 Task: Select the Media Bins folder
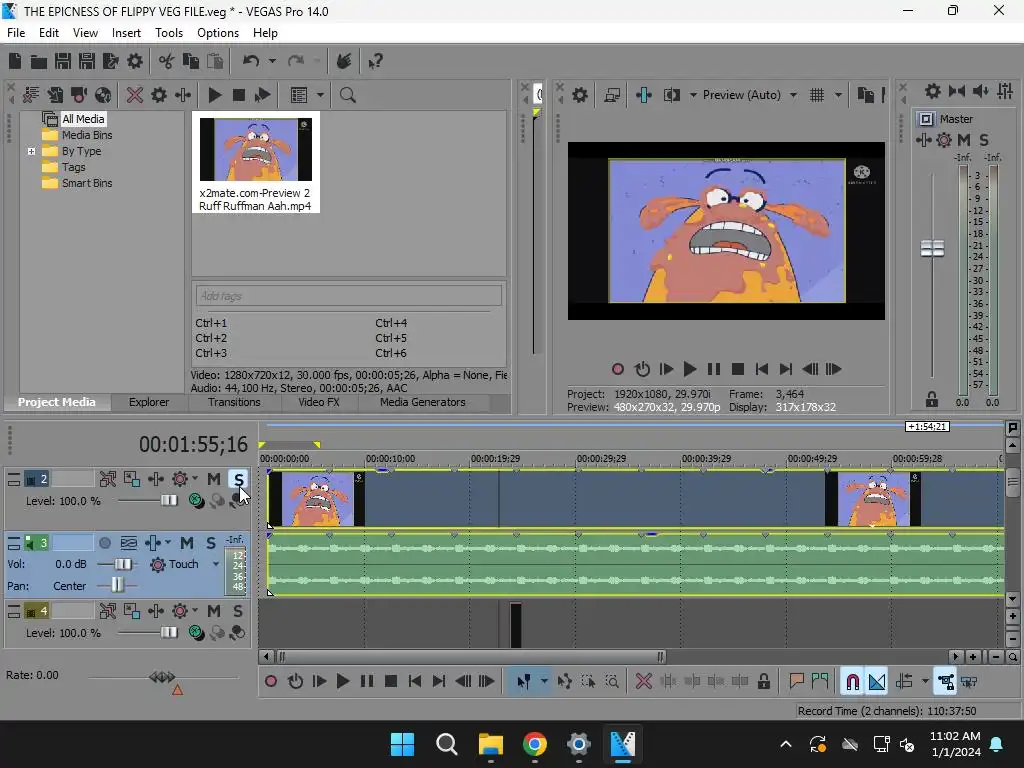click(x=87, y=135)
